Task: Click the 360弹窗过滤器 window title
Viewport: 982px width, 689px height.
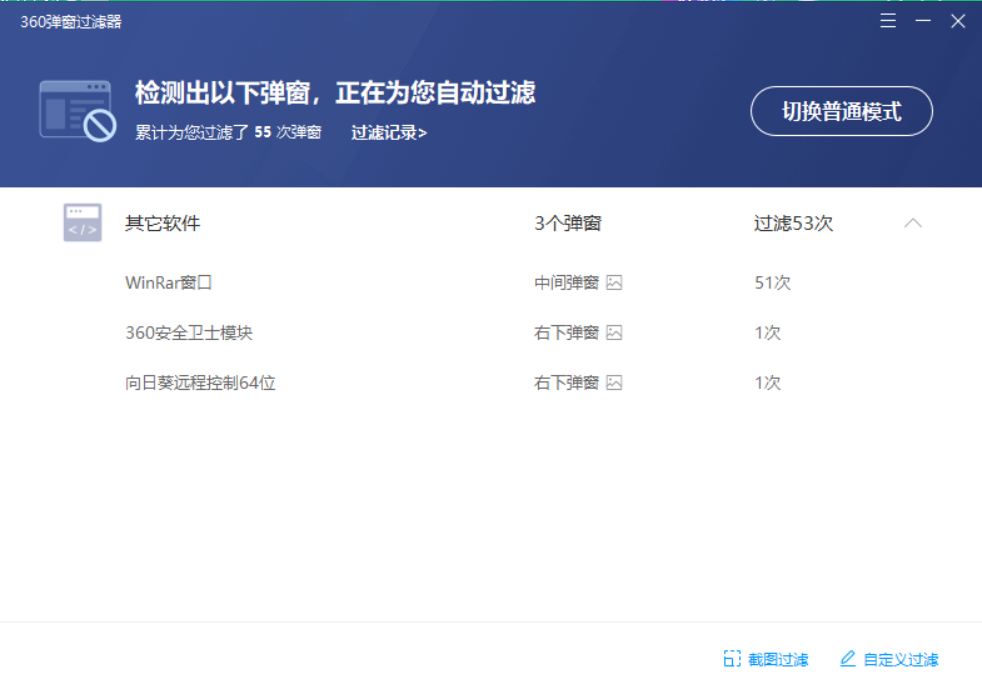Action: point(71,22)
